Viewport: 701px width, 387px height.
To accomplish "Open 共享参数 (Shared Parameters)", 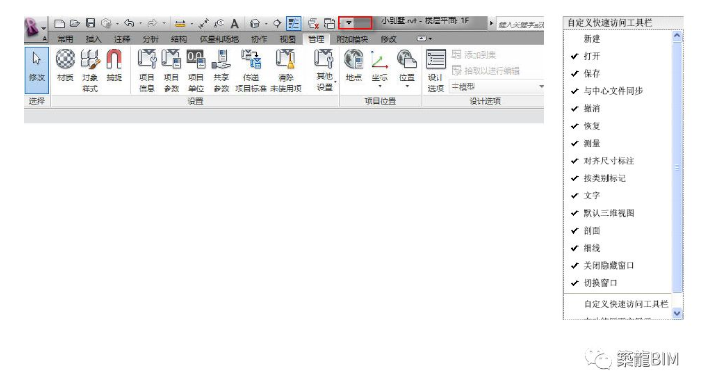I will [221, 71].
